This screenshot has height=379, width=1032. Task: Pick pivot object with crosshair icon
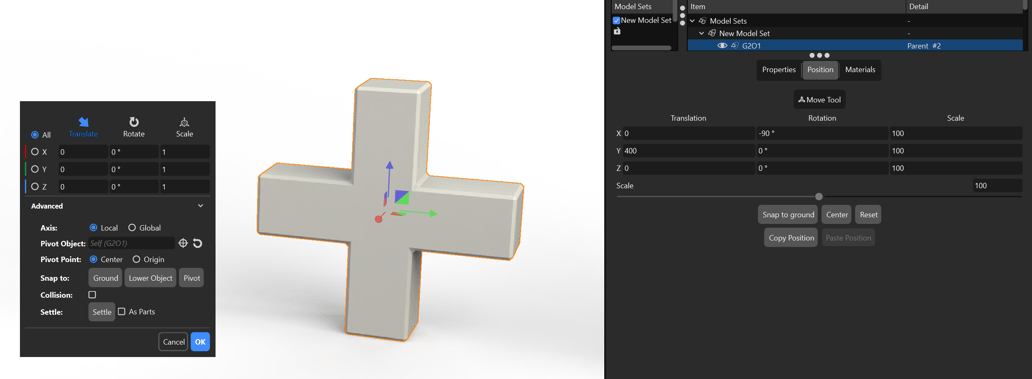(x=184, y=243)
